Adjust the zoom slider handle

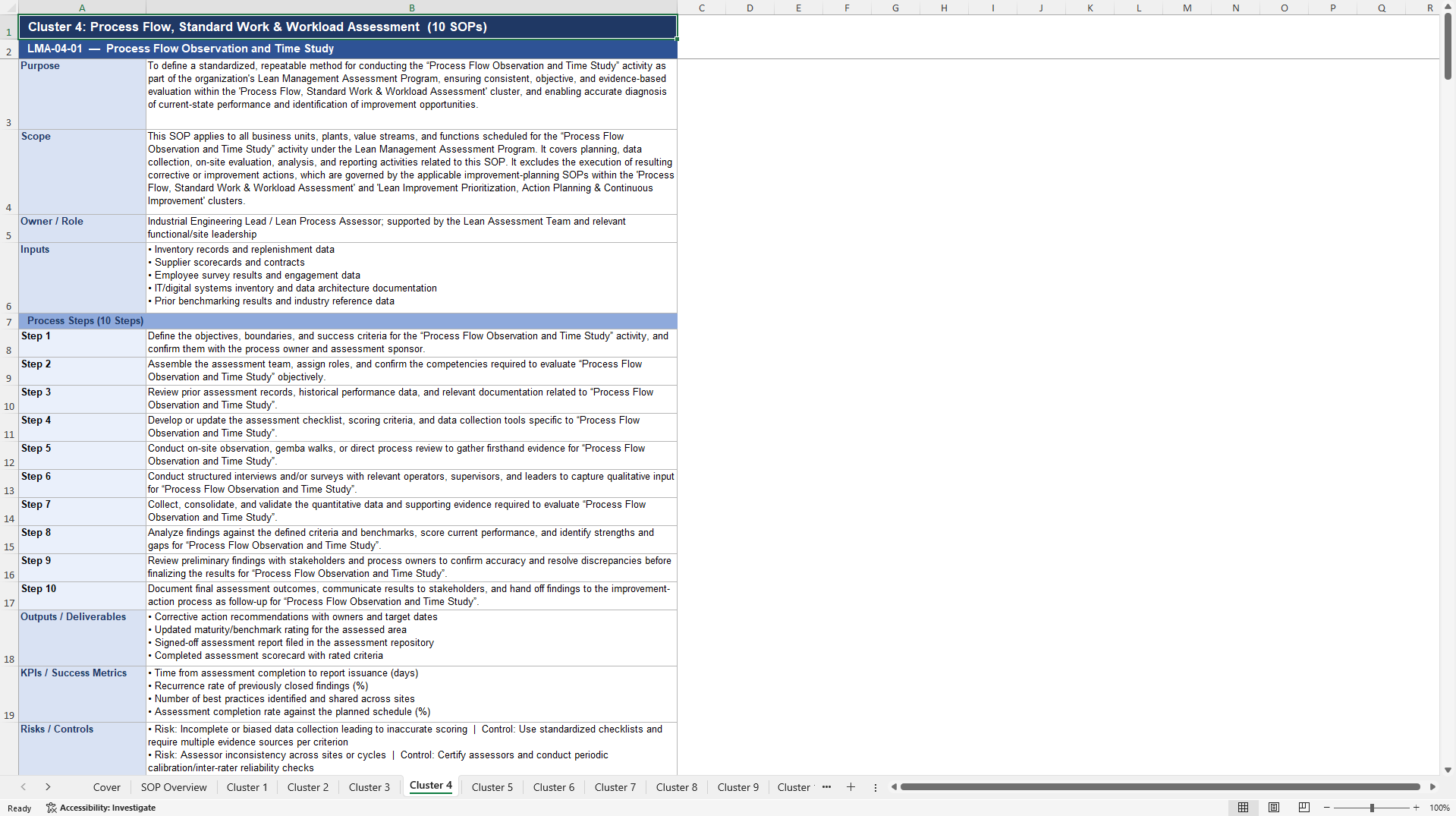click(x=1372, y=808)
